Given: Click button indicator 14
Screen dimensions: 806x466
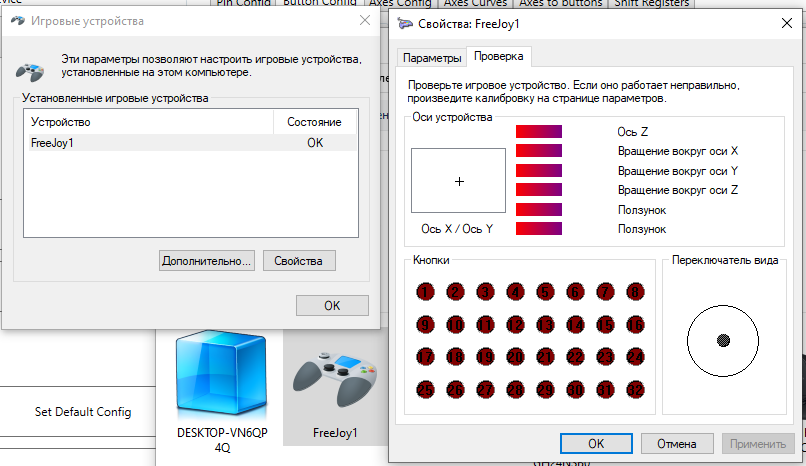Looking at the screenshot, I should pyautogui.click(x=575, y=325).
